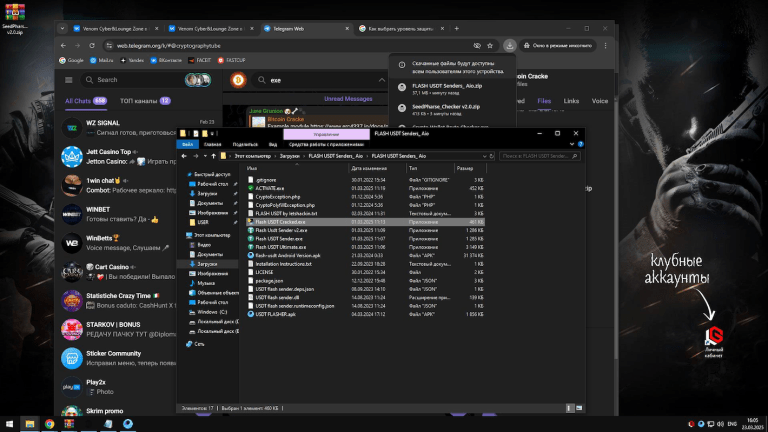Sort files by Дата изменения column header

[x=377, y=168]
